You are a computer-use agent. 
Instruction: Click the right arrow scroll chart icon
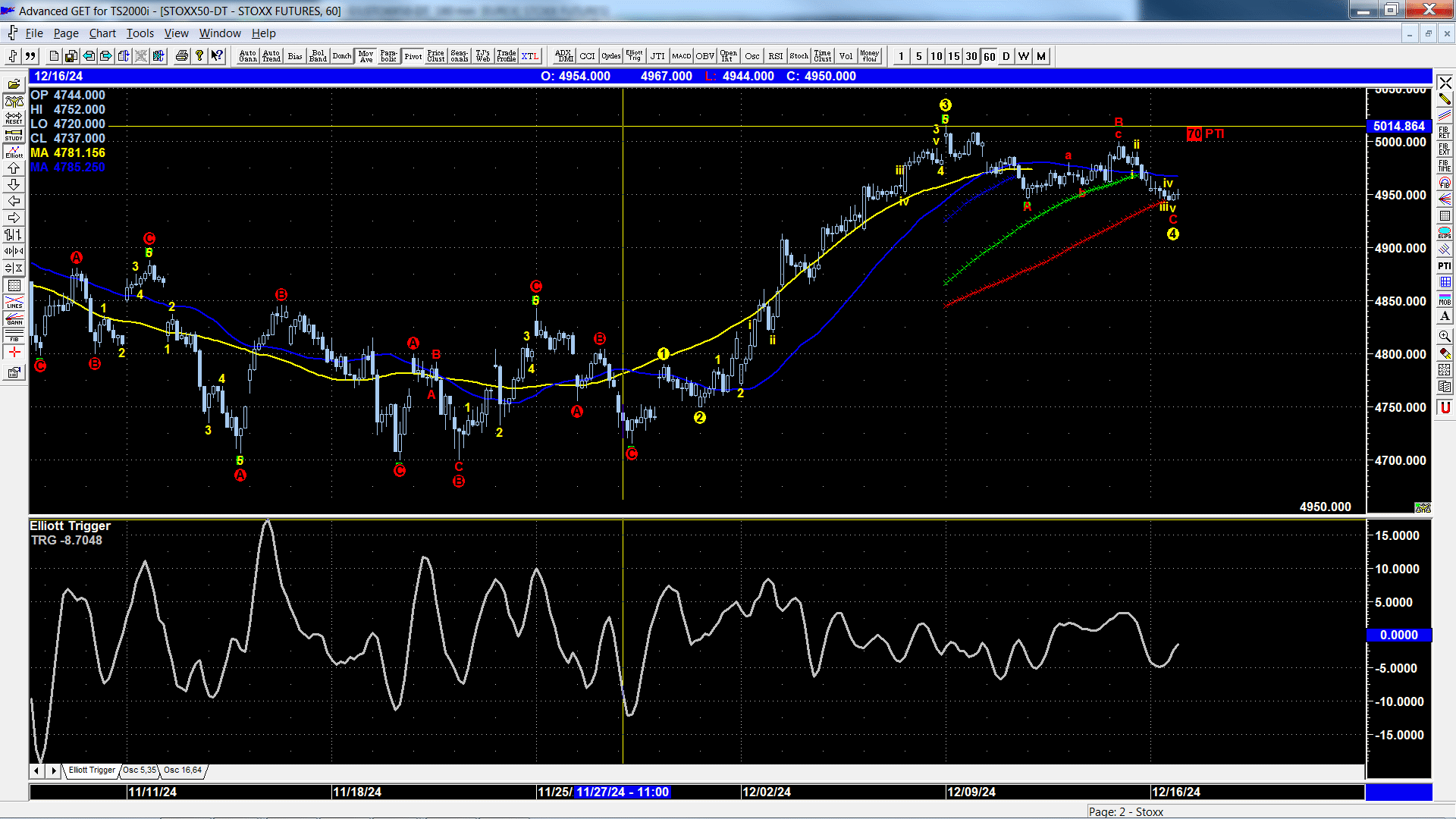14,218
